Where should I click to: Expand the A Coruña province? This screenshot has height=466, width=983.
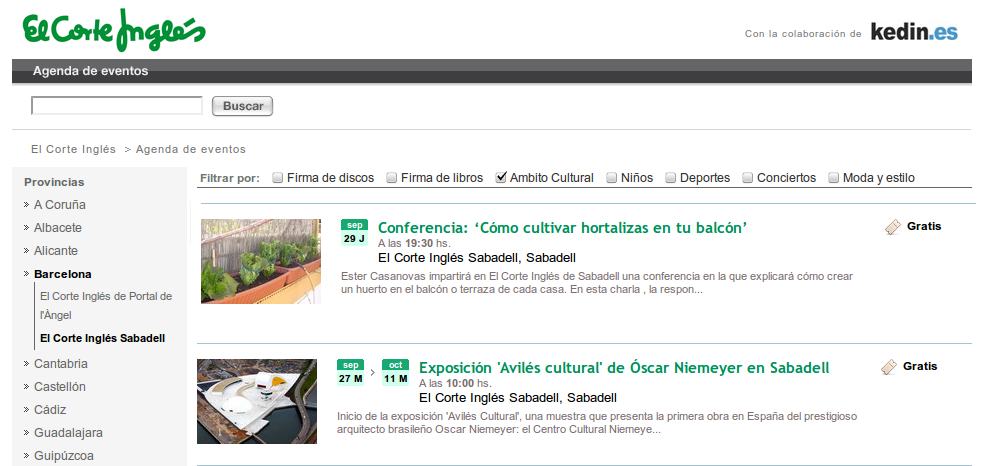coord(59,205)
